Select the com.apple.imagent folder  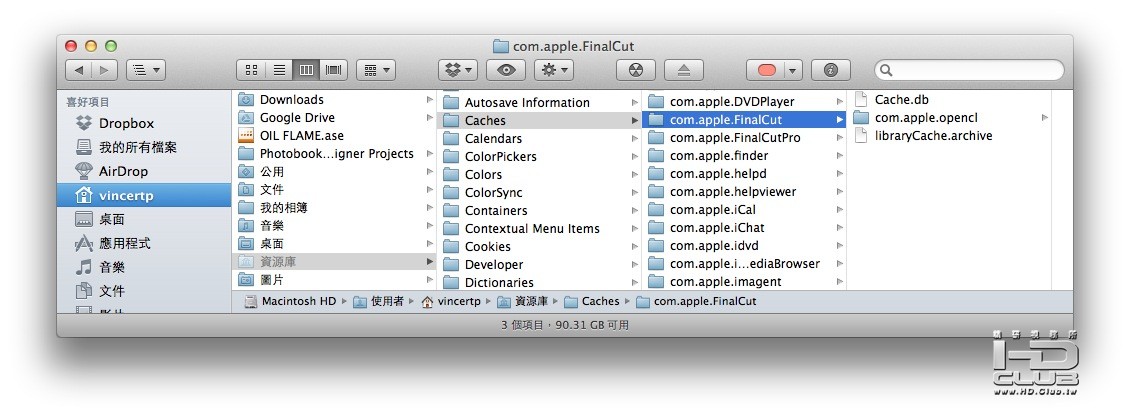[x=744, y=282]
